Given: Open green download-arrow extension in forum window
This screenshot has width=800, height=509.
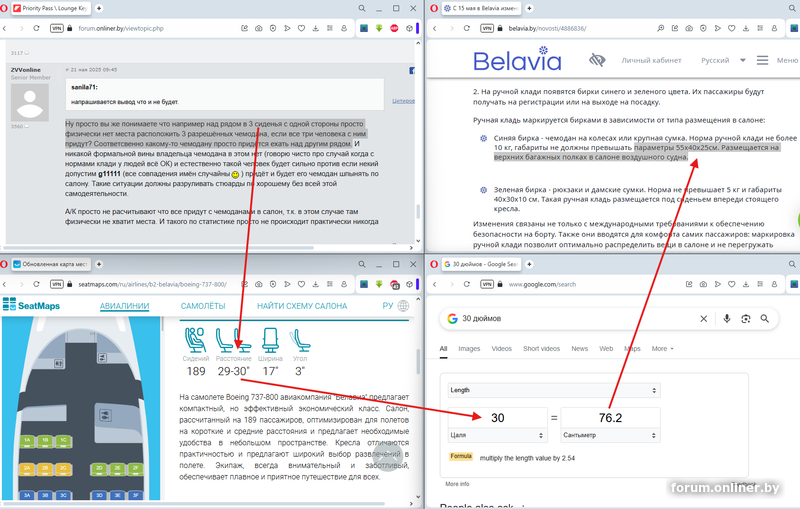Looking at the screenshot, I should pos(379,29).
